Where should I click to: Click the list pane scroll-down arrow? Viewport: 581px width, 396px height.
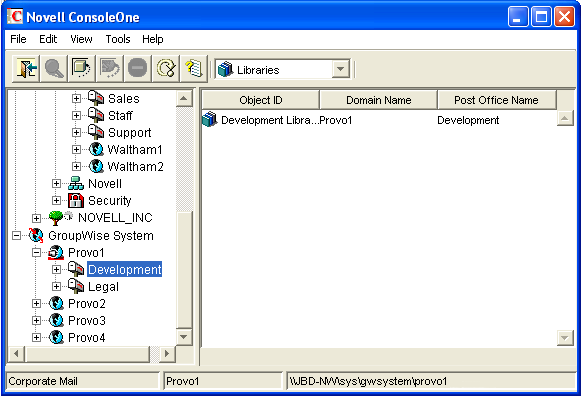click(565, 337)
